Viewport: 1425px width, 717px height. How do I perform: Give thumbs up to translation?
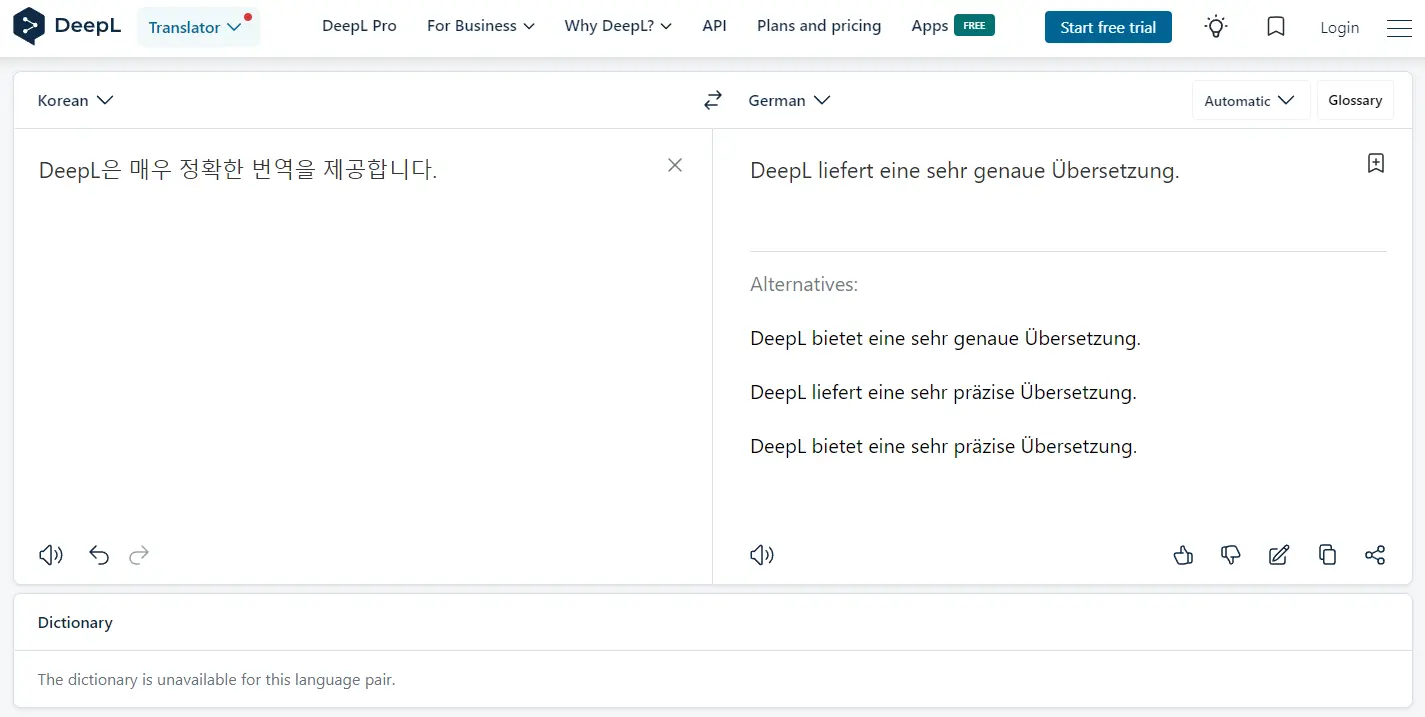click(x=1183, y=555)
